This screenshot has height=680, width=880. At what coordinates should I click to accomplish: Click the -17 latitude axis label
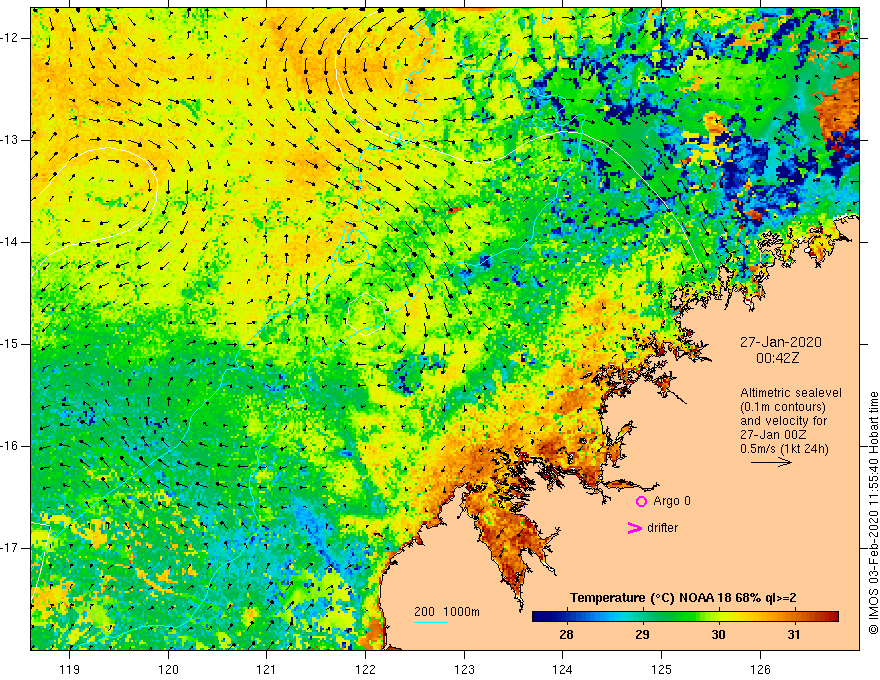[x=10, y=548]
